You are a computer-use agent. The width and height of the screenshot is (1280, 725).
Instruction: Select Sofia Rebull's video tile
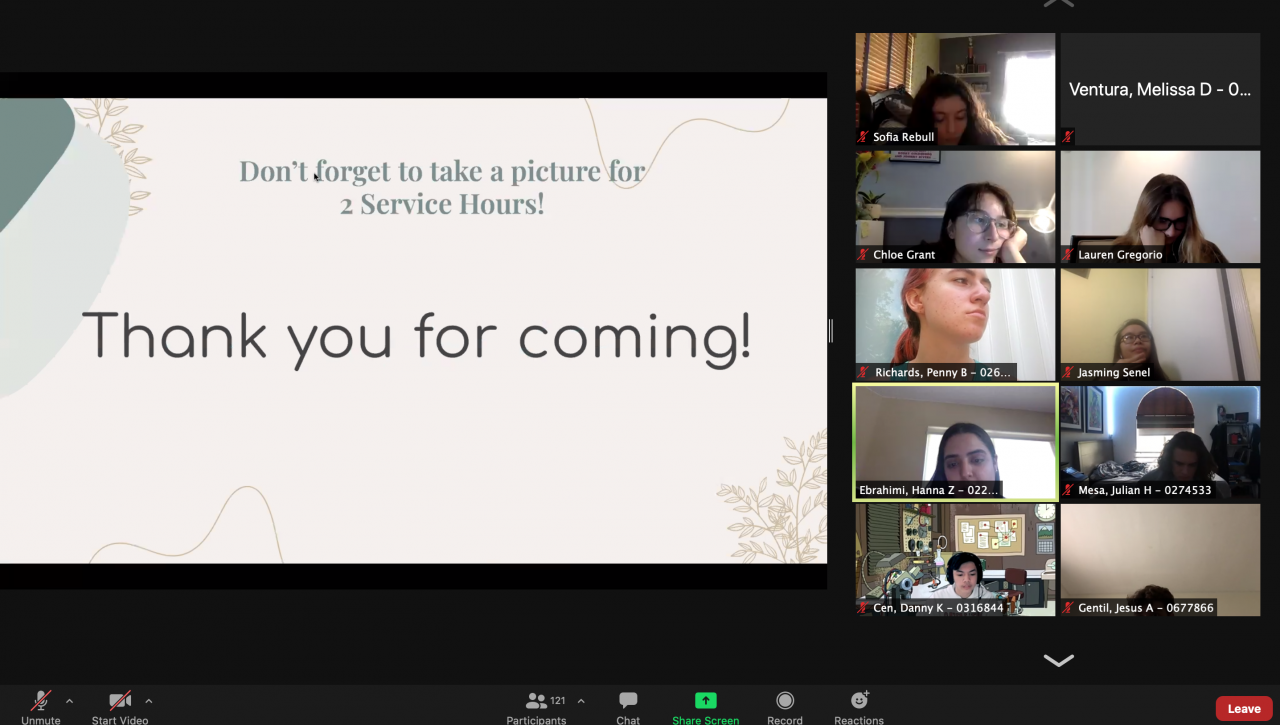coord(955,89)
